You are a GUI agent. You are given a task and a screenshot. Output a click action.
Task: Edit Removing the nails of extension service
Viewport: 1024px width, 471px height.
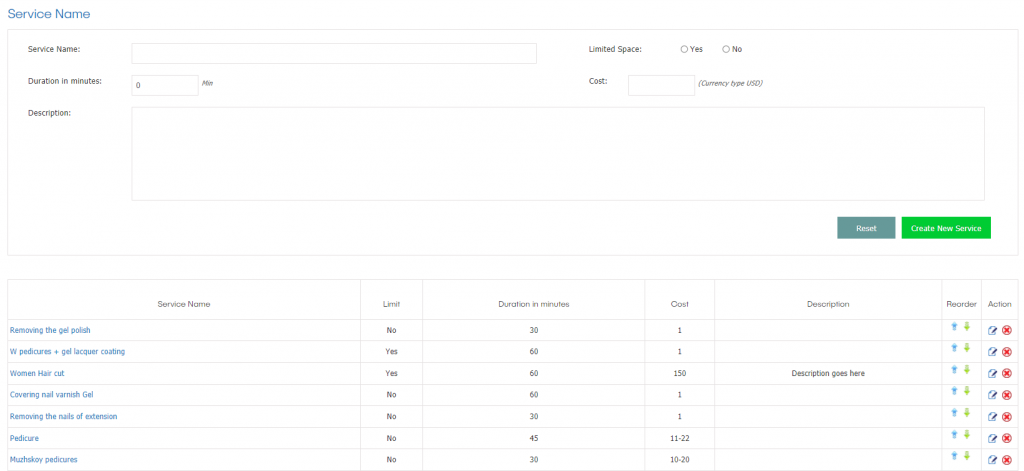pyautogui.click(x=993, y=417)
